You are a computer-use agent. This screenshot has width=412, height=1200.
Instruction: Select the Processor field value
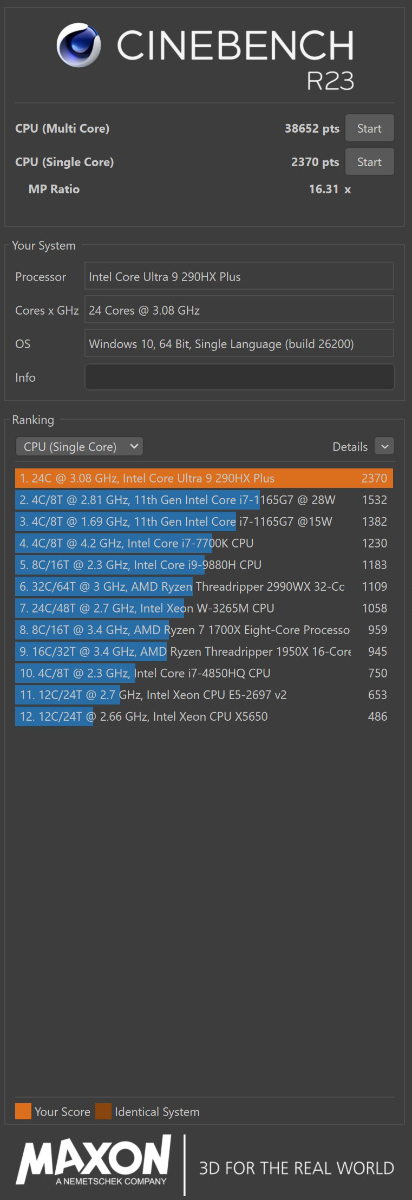(x=239, y=277)
